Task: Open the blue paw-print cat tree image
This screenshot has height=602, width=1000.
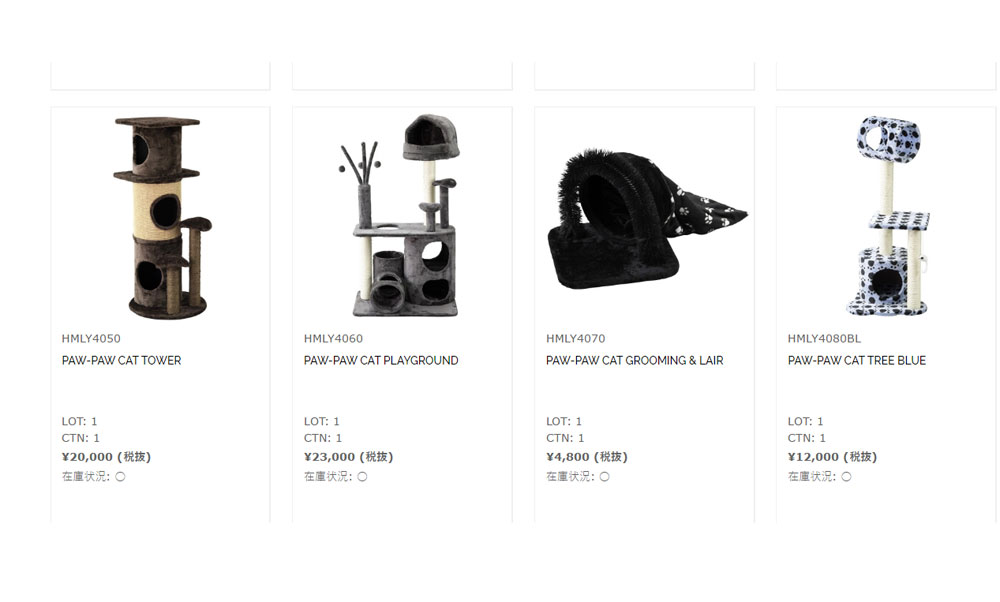Action: pyautogui.click(x=888, y=216)
